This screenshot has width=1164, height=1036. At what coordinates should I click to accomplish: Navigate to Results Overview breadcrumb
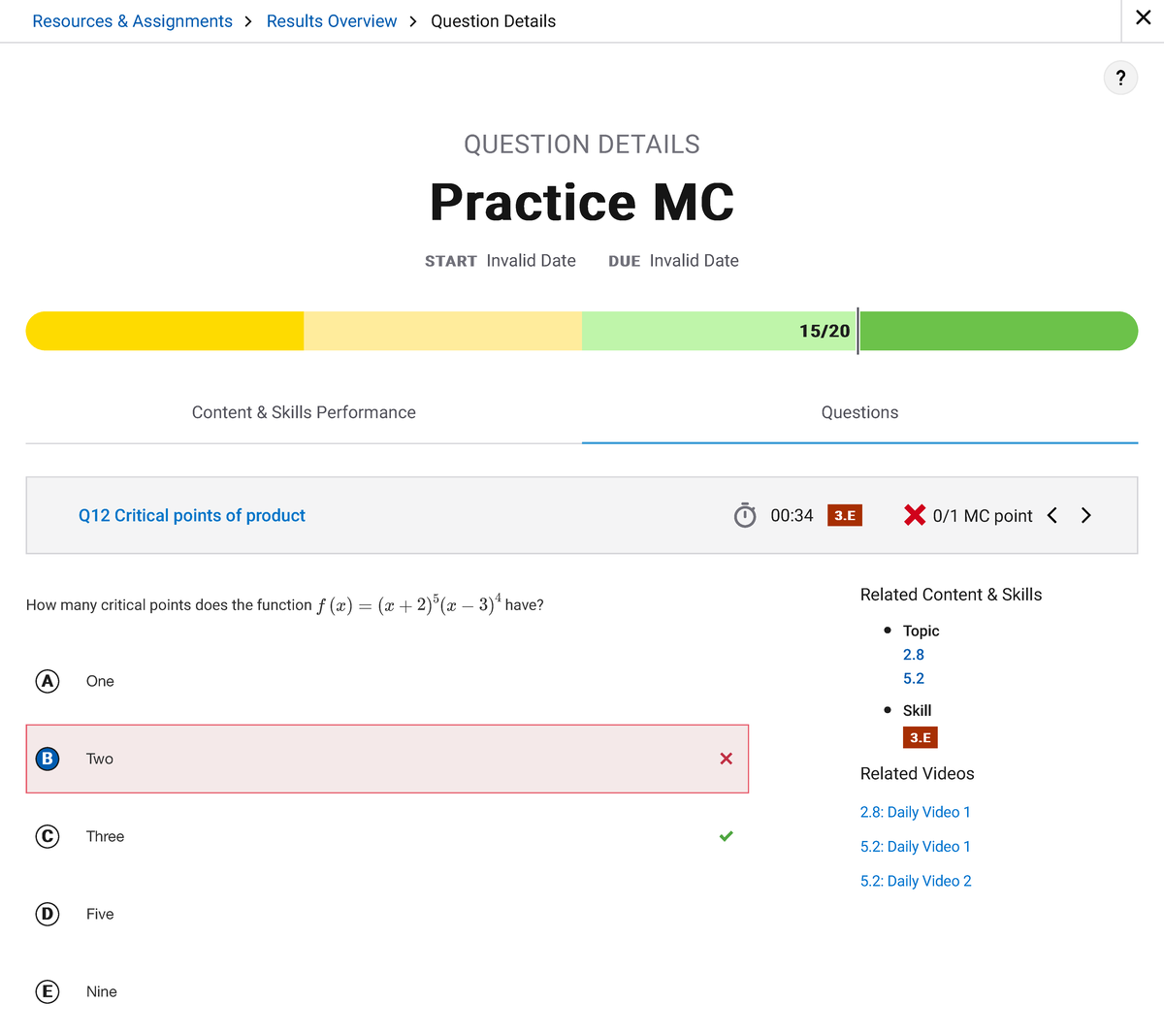332,21
